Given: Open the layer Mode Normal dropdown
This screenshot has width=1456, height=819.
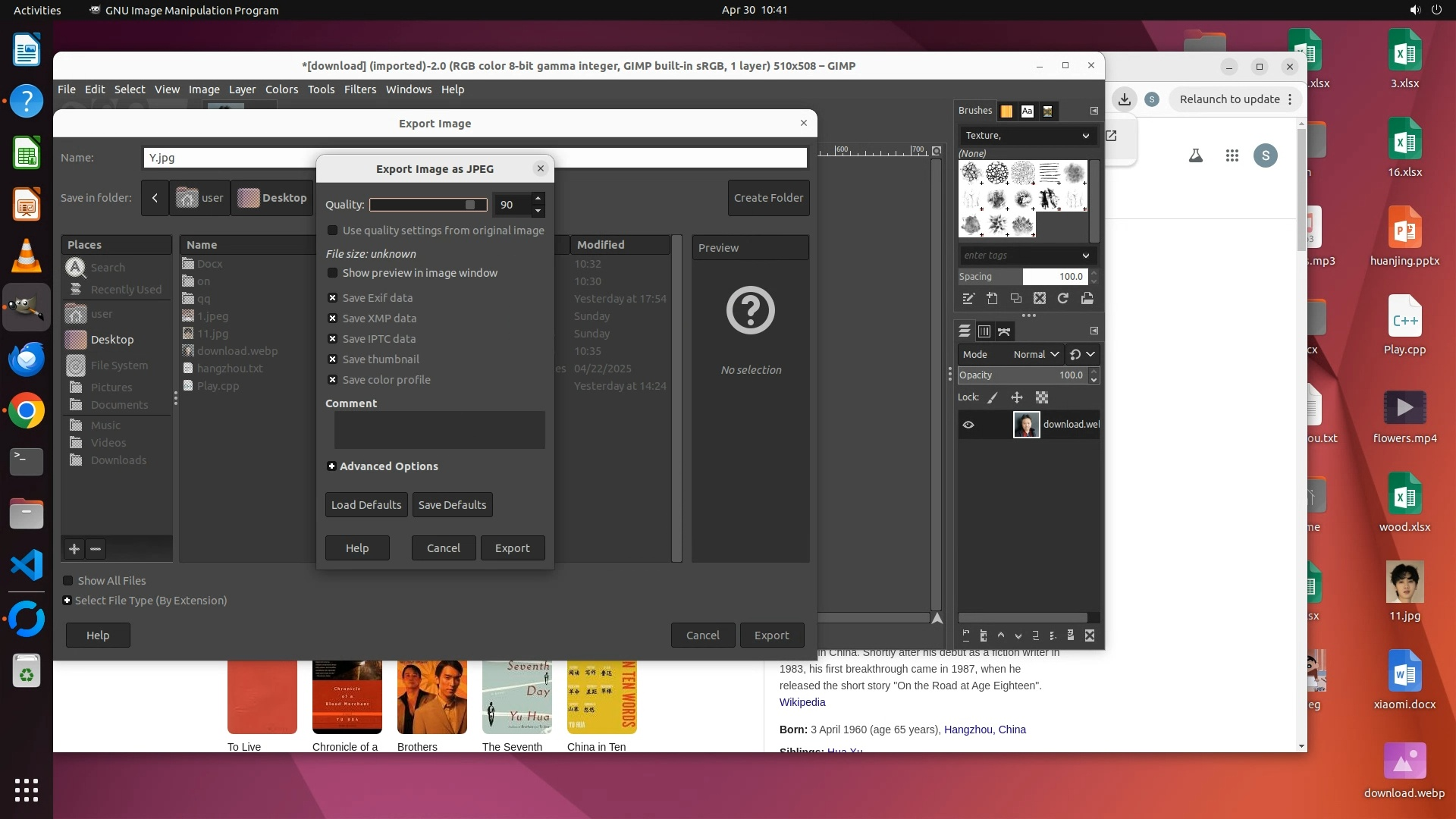Looking at the screenshot, I should (1036, 354).
